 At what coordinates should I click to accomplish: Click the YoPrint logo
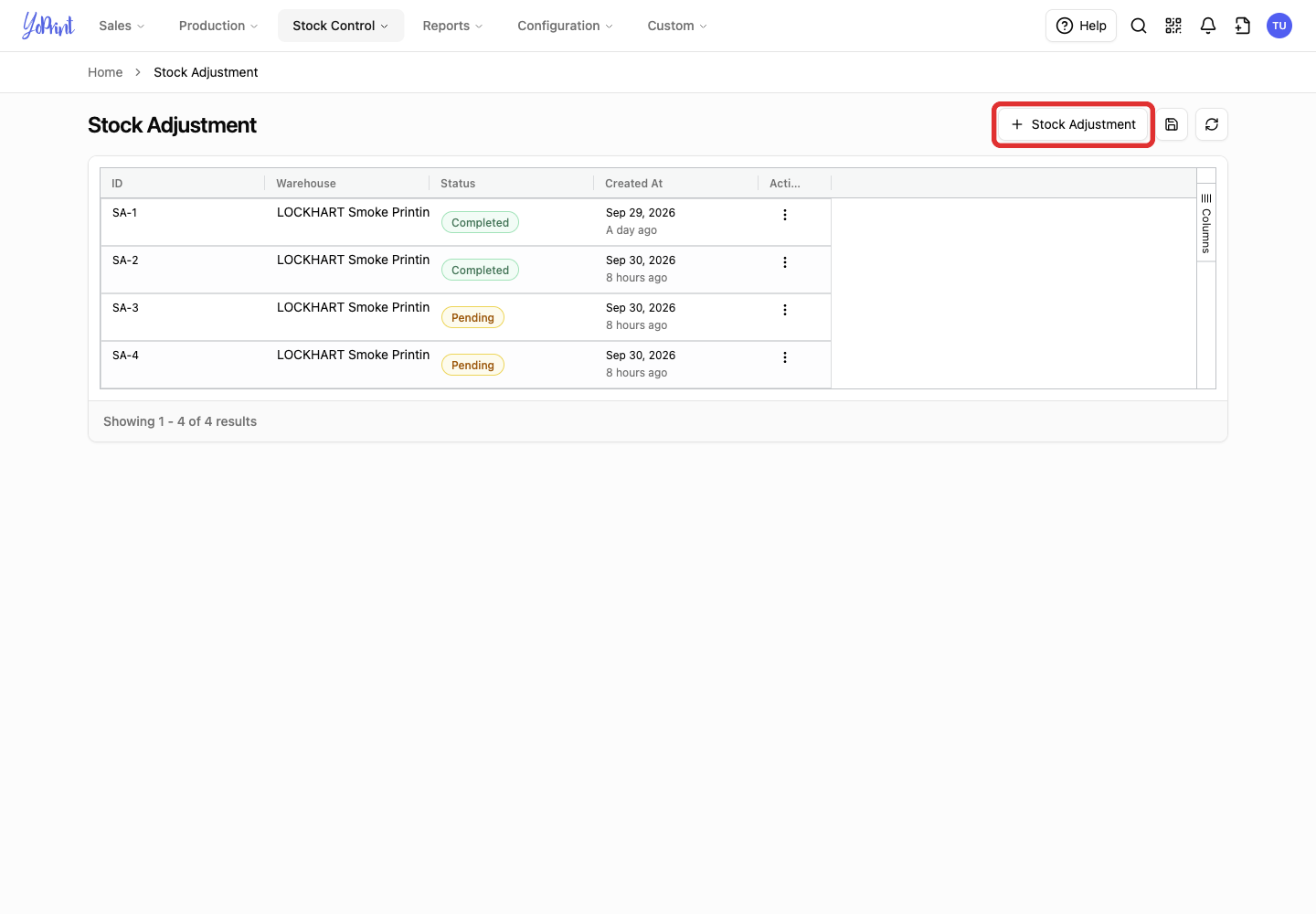tap(48, 26)
